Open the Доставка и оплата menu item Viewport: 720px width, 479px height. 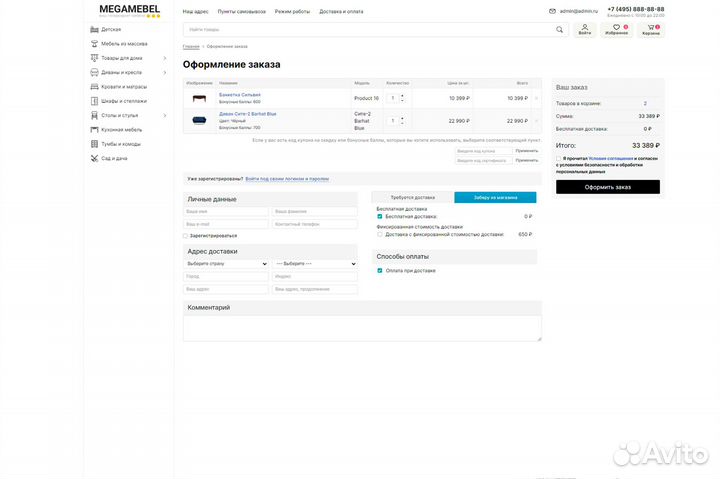(341, 11)
